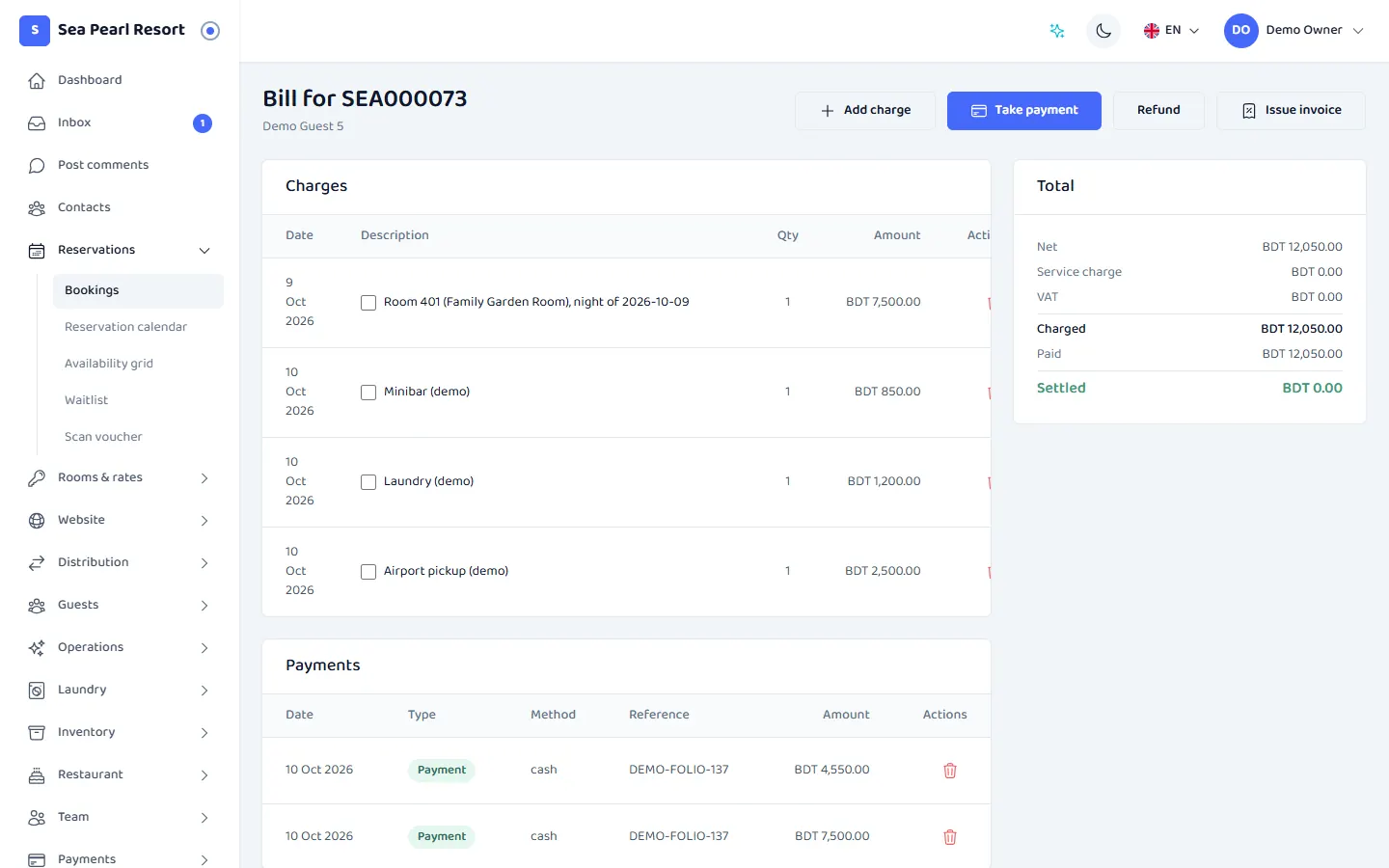Click the Operations sparkle icon
The height and width of the screenshot is (868, 1389).
tap(37, 648)
